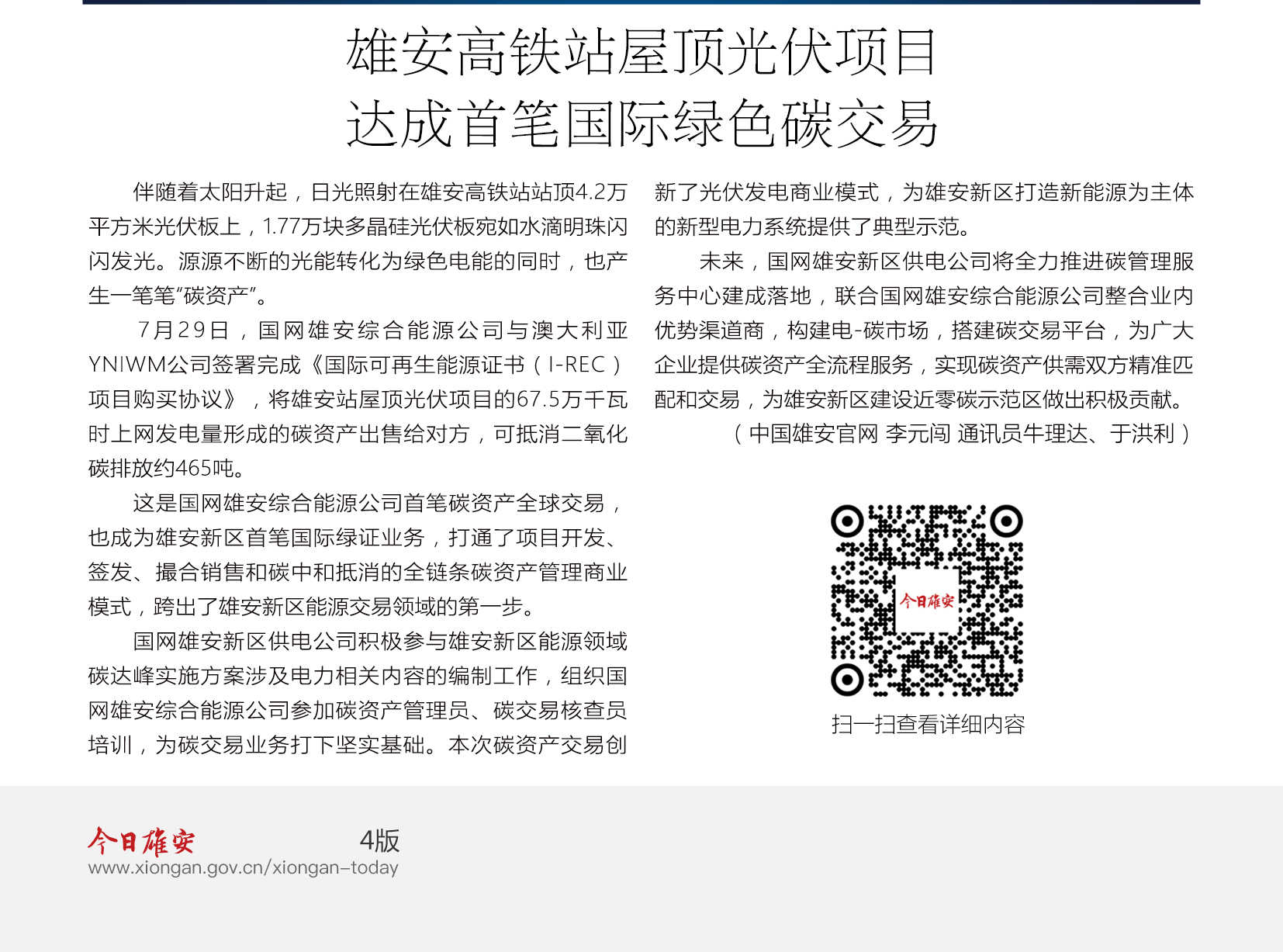Click the text 伴随着太阳升起
This screenshot has width=1283, height=952.
click(x=210, y=192)
